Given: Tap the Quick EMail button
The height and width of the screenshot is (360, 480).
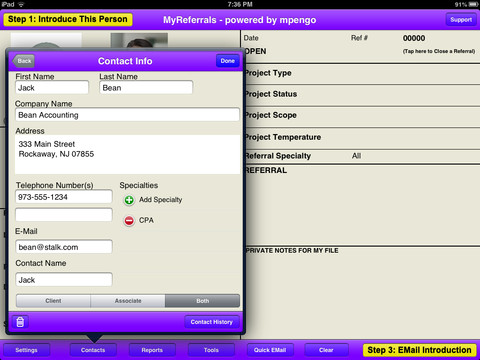Looking at the screenshot, I should click(x=270, y=350).
